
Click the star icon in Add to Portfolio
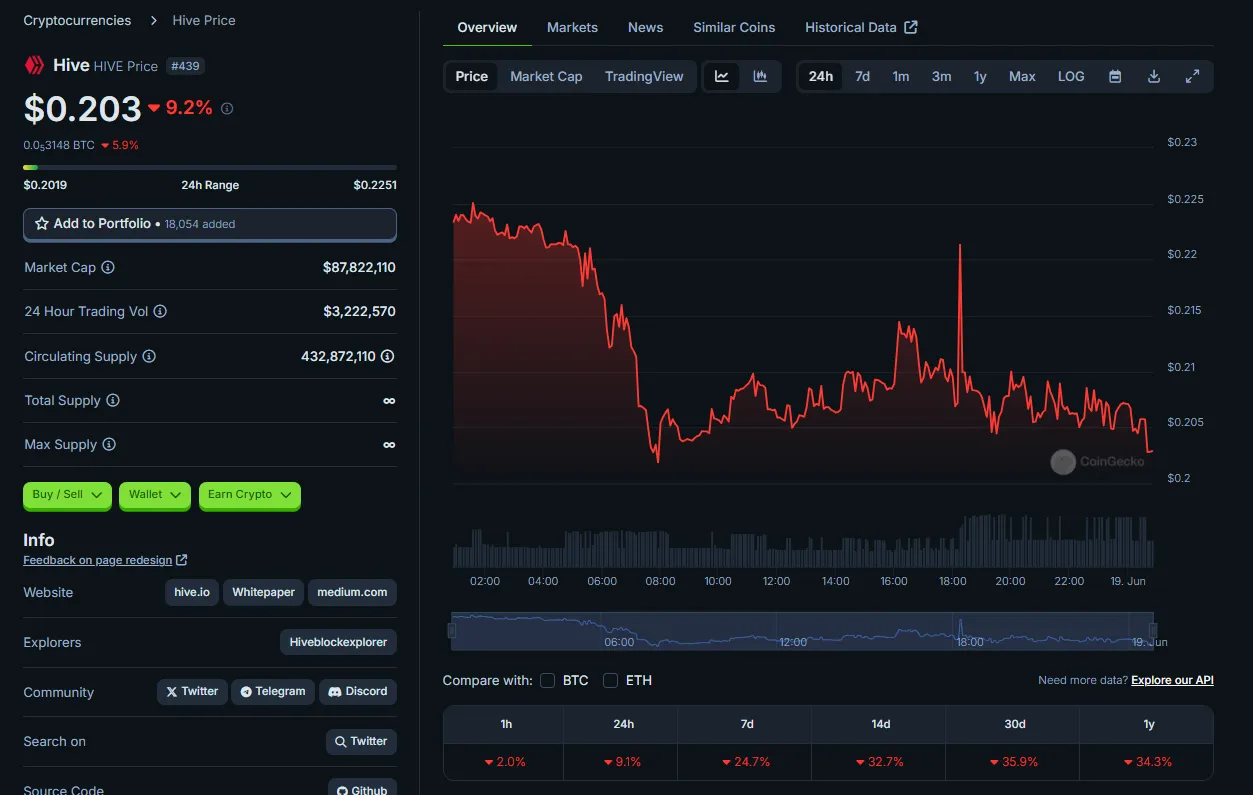42,224
